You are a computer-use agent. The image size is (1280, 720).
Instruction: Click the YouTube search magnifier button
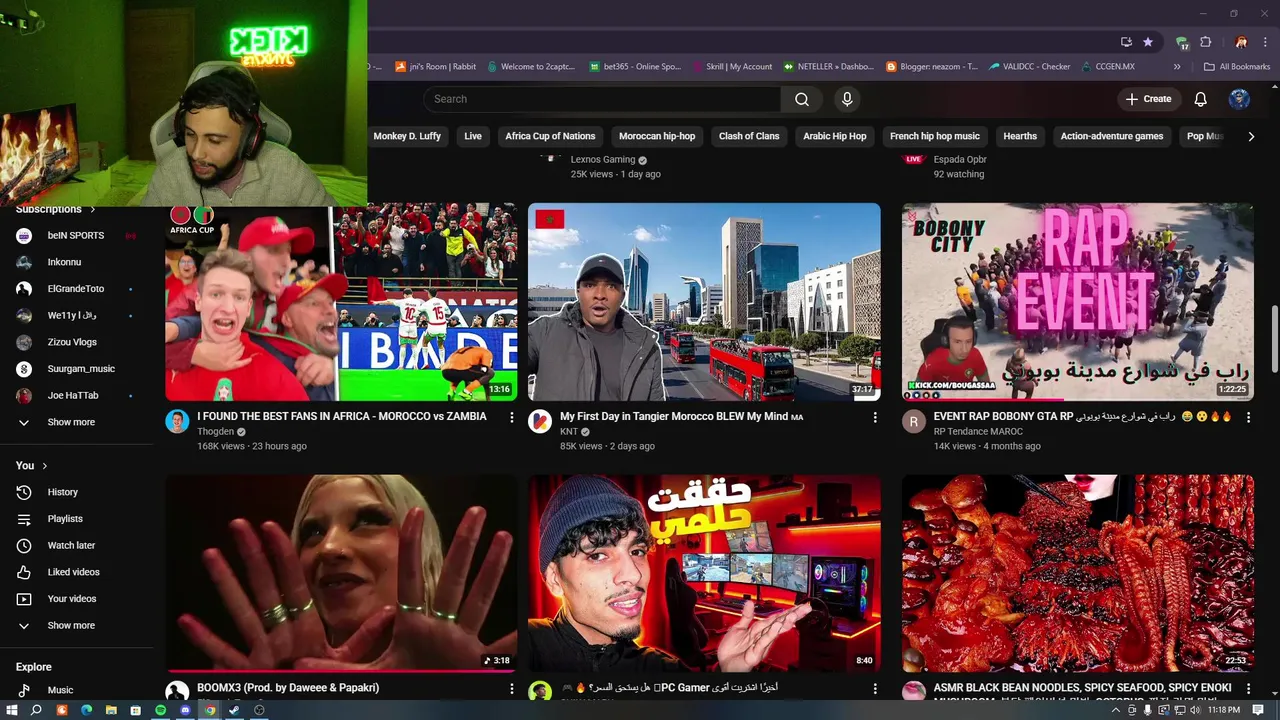802,99
